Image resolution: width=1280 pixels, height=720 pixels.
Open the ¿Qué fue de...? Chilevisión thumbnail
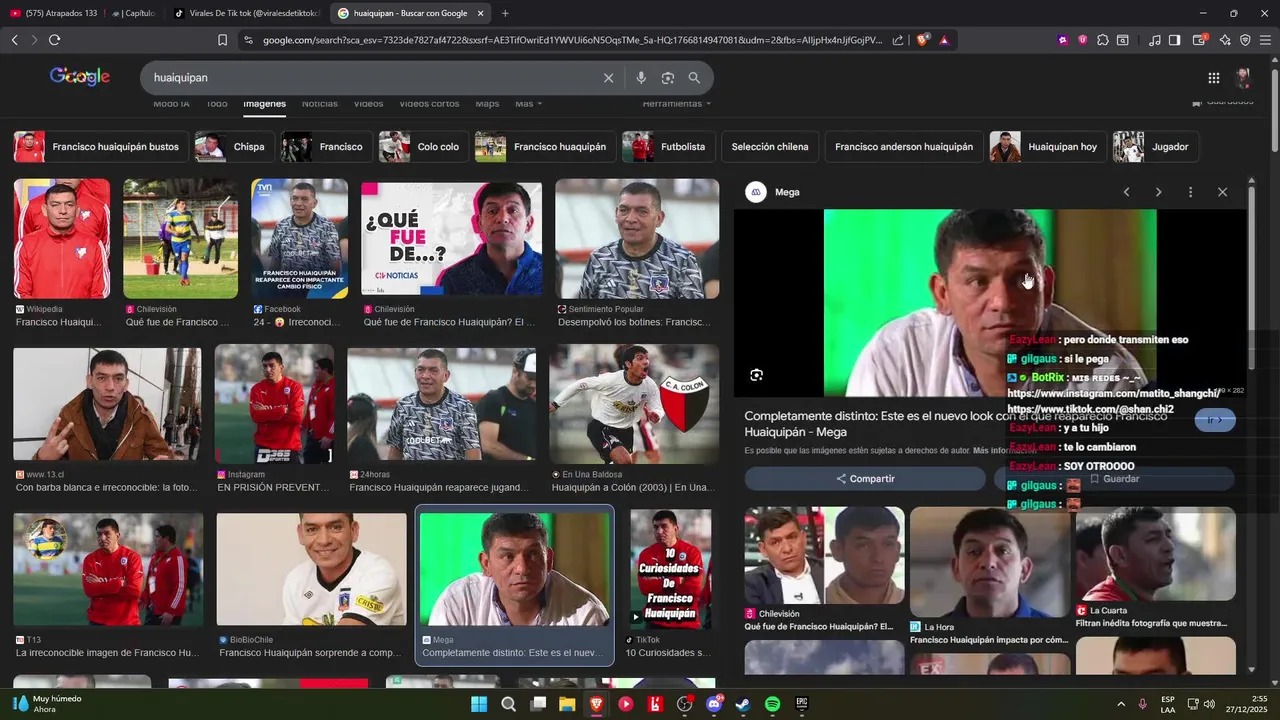pyautogui.click(x=451, y=239)
